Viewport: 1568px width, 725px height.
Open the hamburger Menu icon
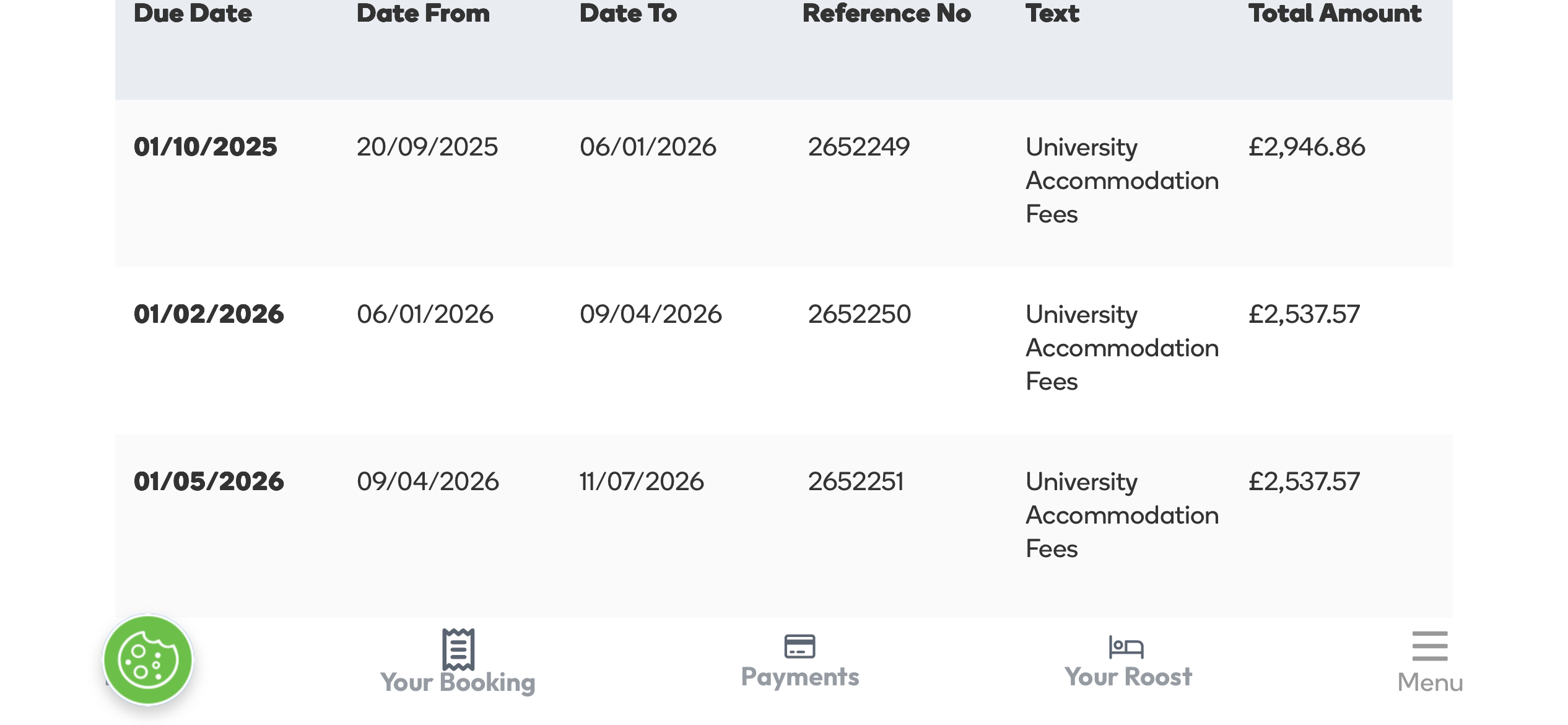click(1430, 646)
